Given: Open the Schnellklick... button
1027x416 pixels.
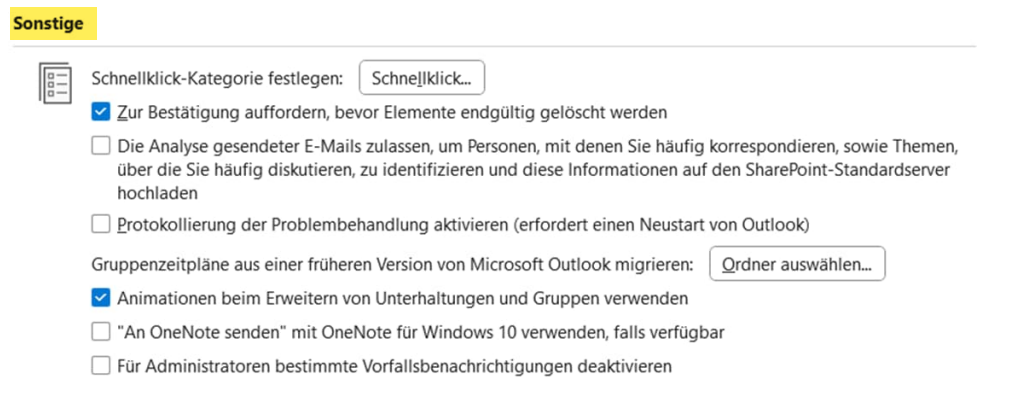Looking at the screenshot, I should [x=422, y=77].
